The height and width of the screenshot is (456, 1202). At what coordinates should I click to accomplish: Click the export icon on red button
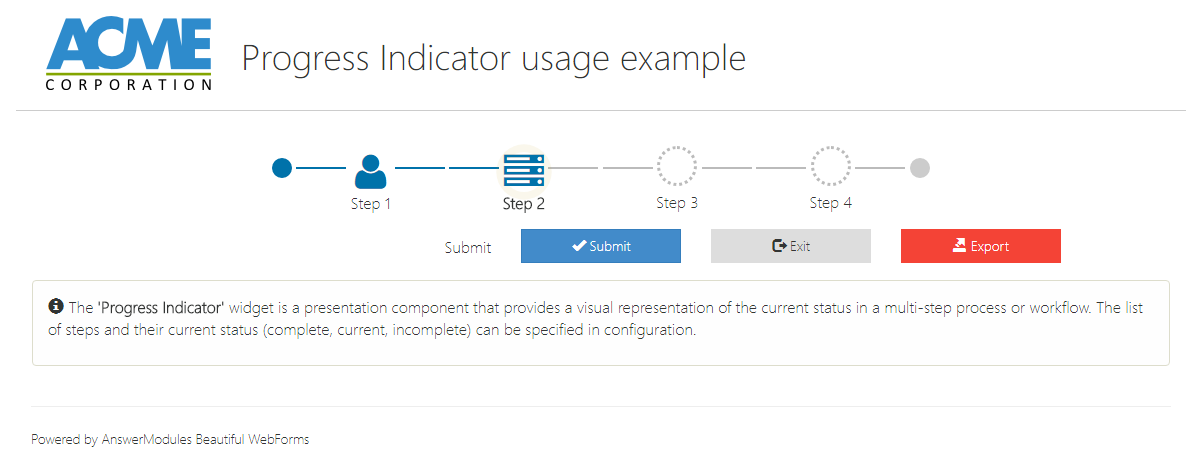[958, 246]
